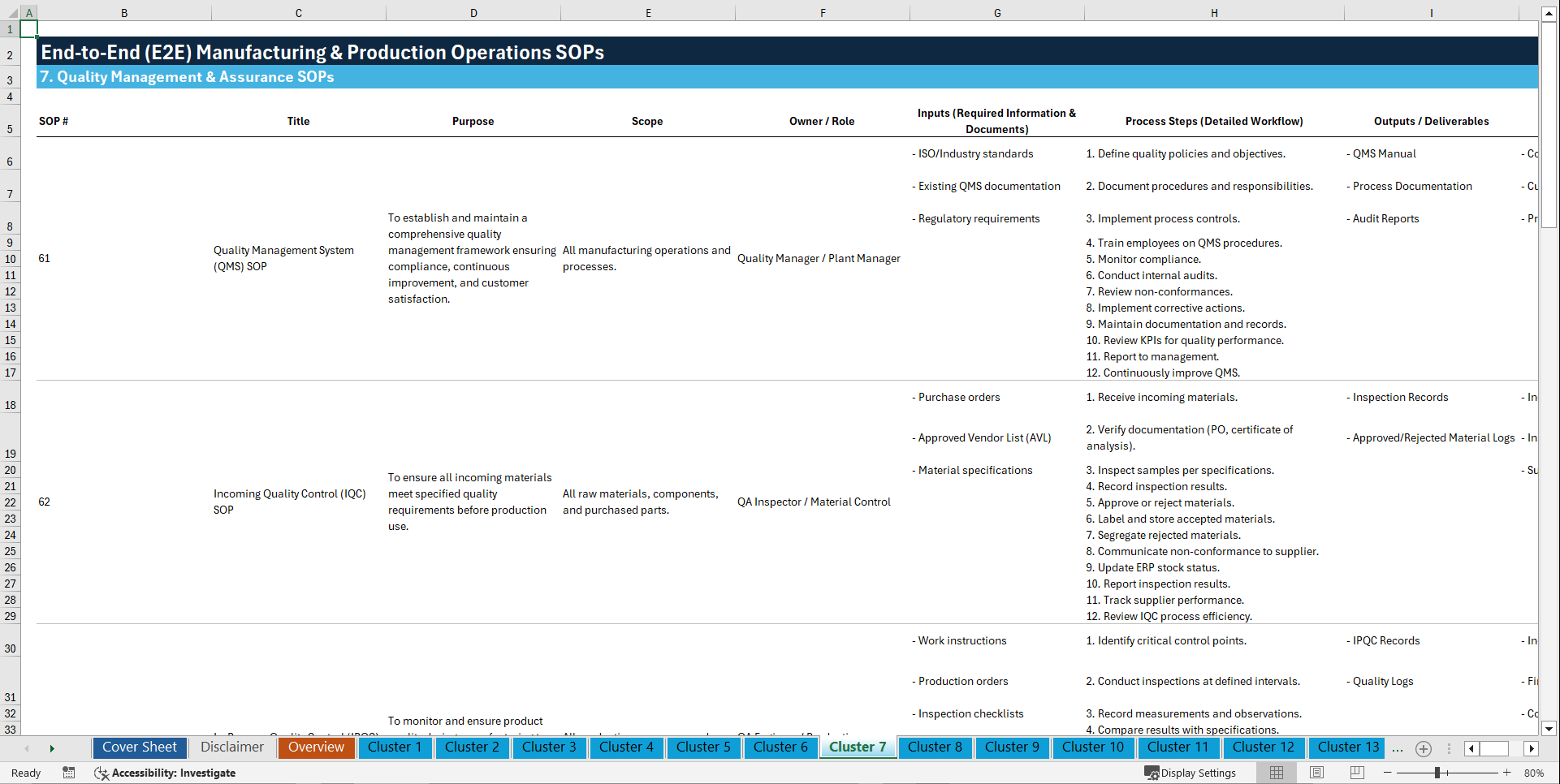Screen dimensions: 1560x784
Task: Select the entire column D header
Action: (x=473, y=13)
